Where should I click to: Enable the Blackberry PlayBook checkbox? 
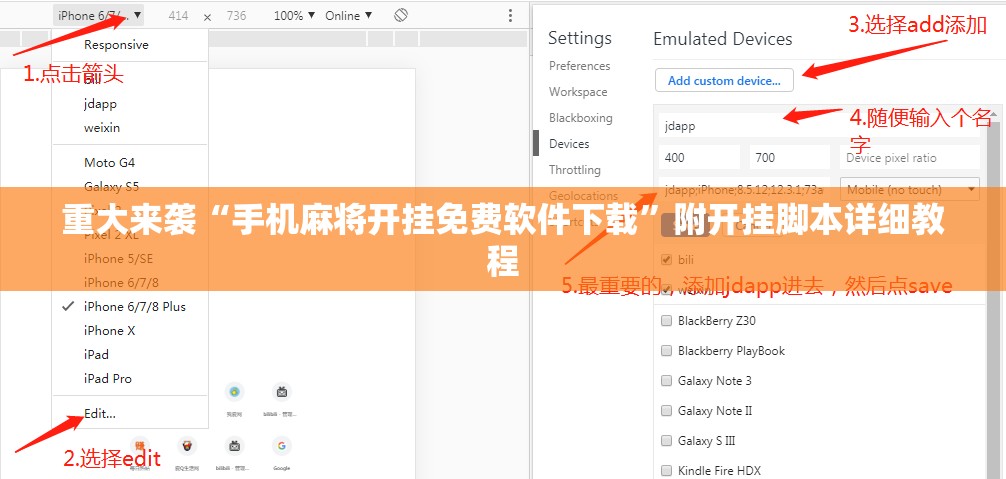(x=667, y=351)
